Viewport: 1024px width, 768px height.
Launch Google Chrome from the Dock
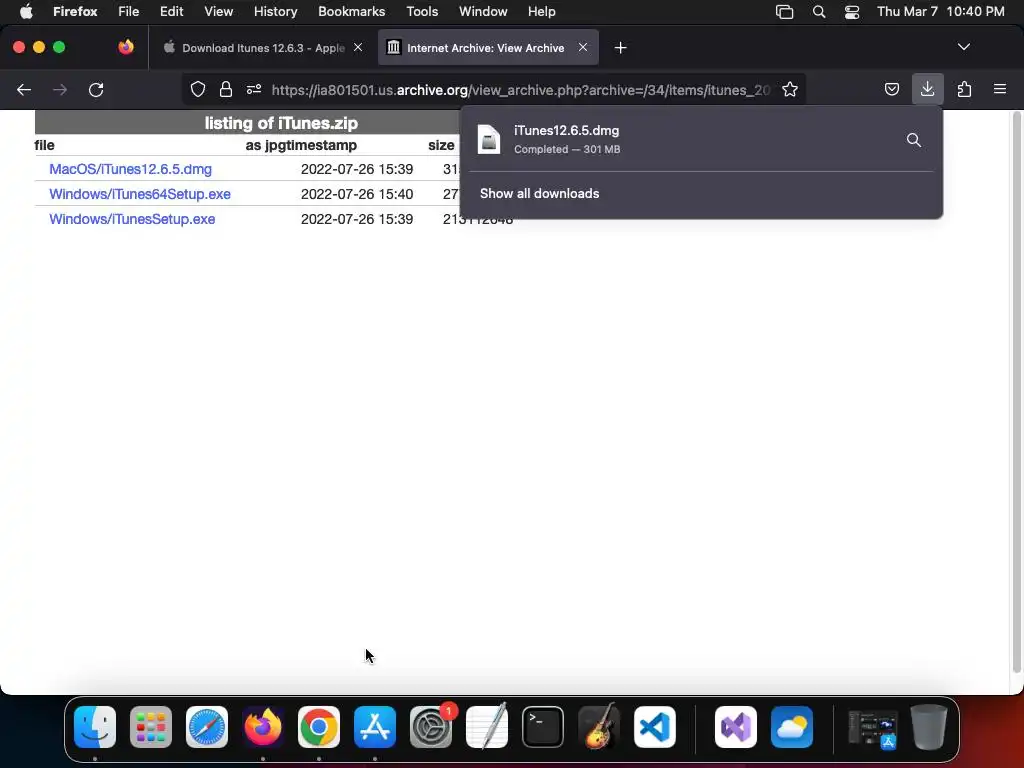click(319, 727)
